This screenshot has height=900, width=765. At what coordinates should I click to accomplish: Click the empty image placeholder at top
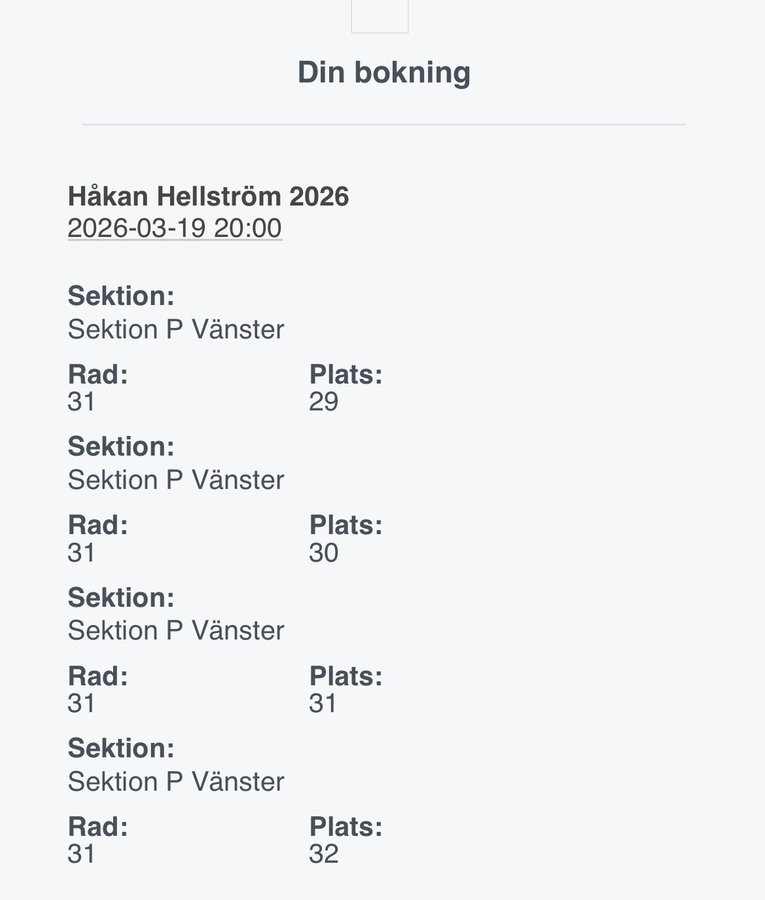point(380,16)
